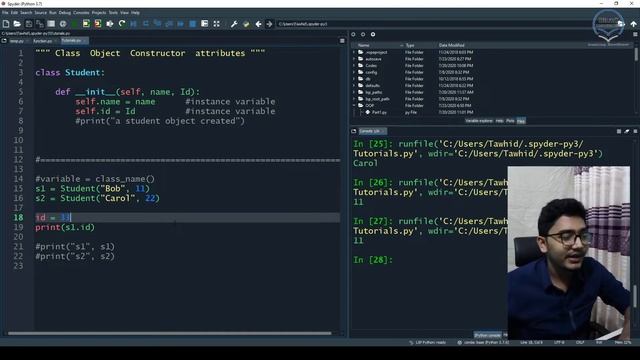Viewport: 640px width, 360px height.
Task: Switch to the Files pane tab
Action: coord(521,121)
